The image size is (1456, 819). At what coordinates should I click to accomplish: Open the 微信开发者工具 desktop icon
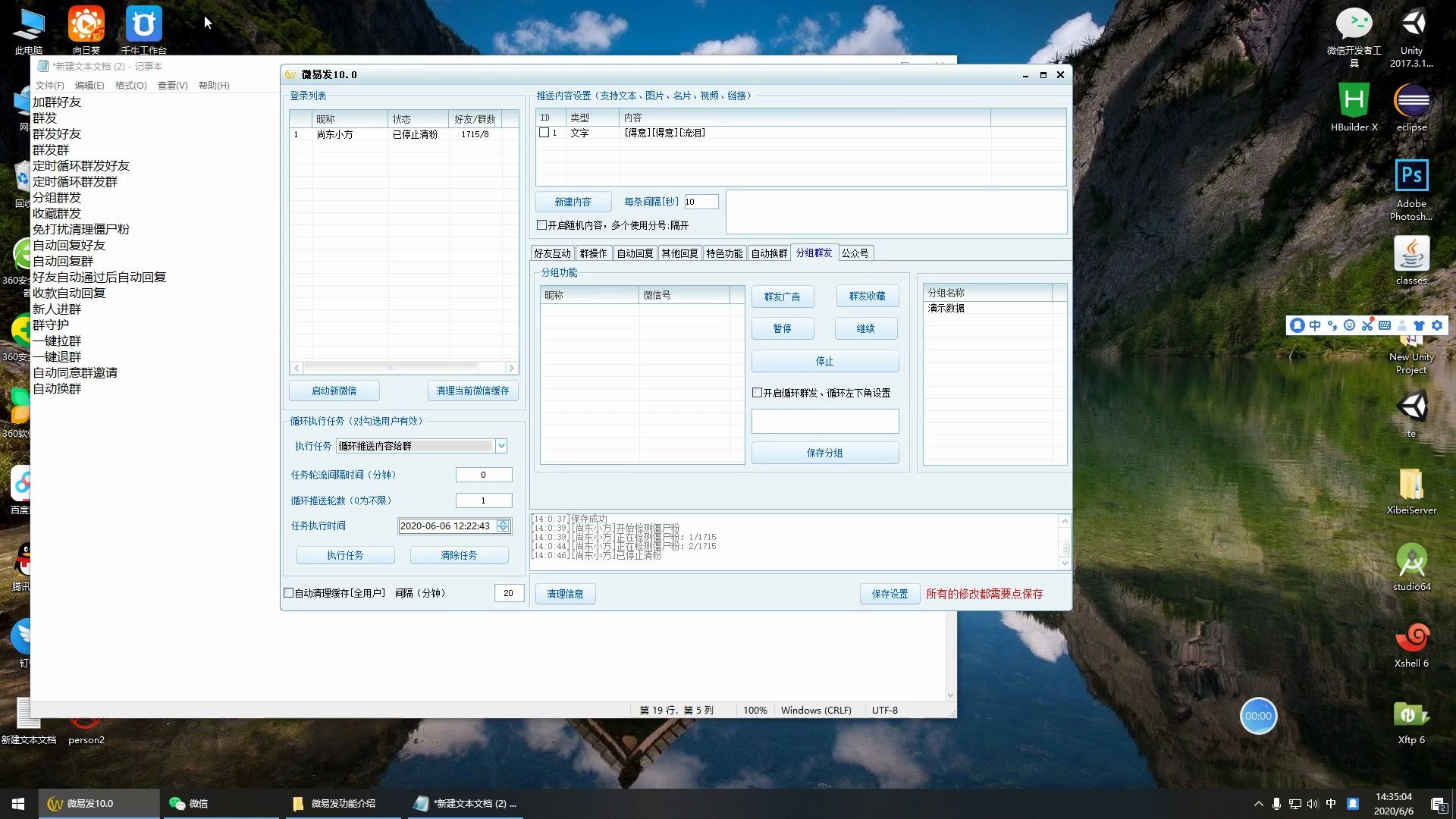click(x=1354, y=36)
